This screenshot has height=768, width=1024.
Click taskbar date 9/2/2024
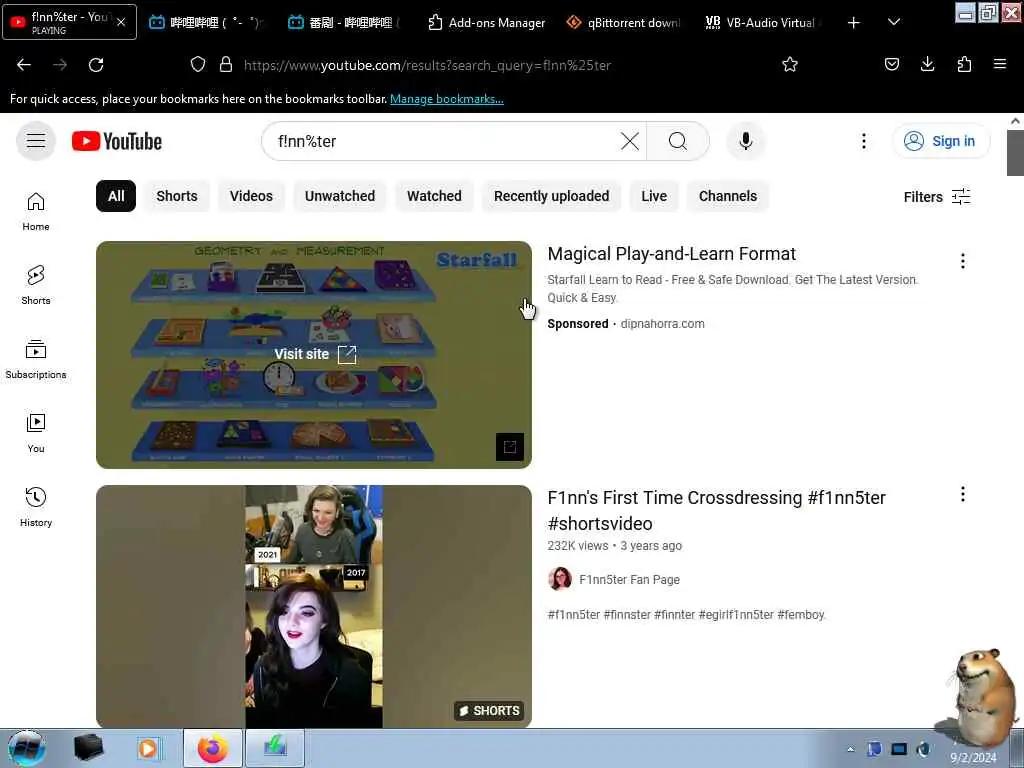click(973, 758)
